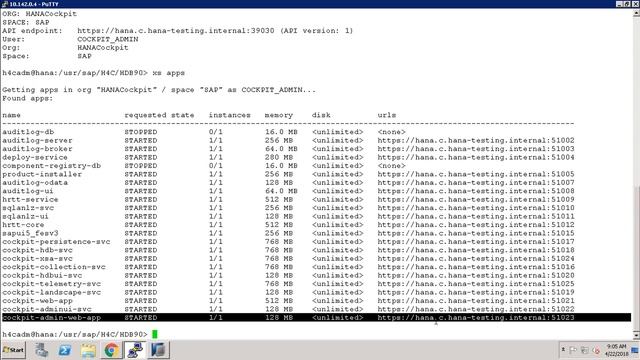Click the 280 MB memory value
Viewport: 640px width, 360px height.
pos(279,157)
